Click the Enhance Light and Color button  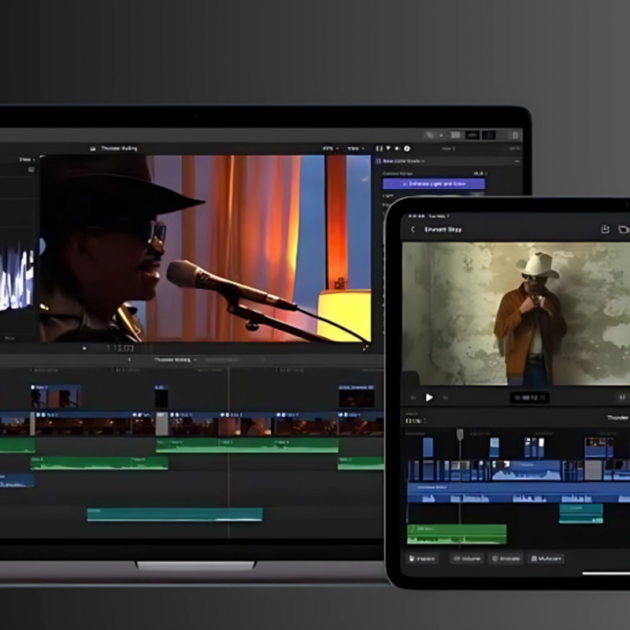(433, 184)
